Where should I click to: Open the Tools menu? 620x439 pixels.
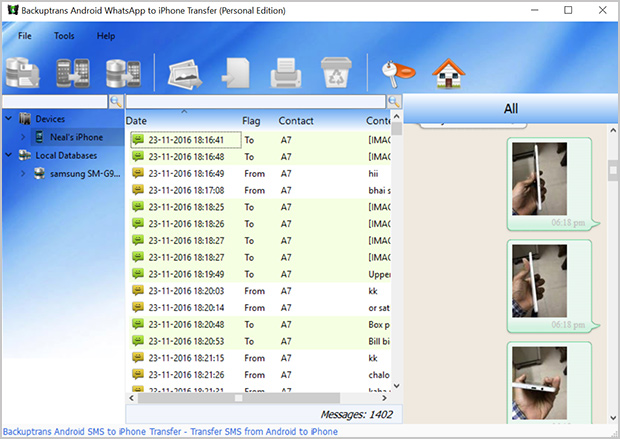(x=64, y=36)
